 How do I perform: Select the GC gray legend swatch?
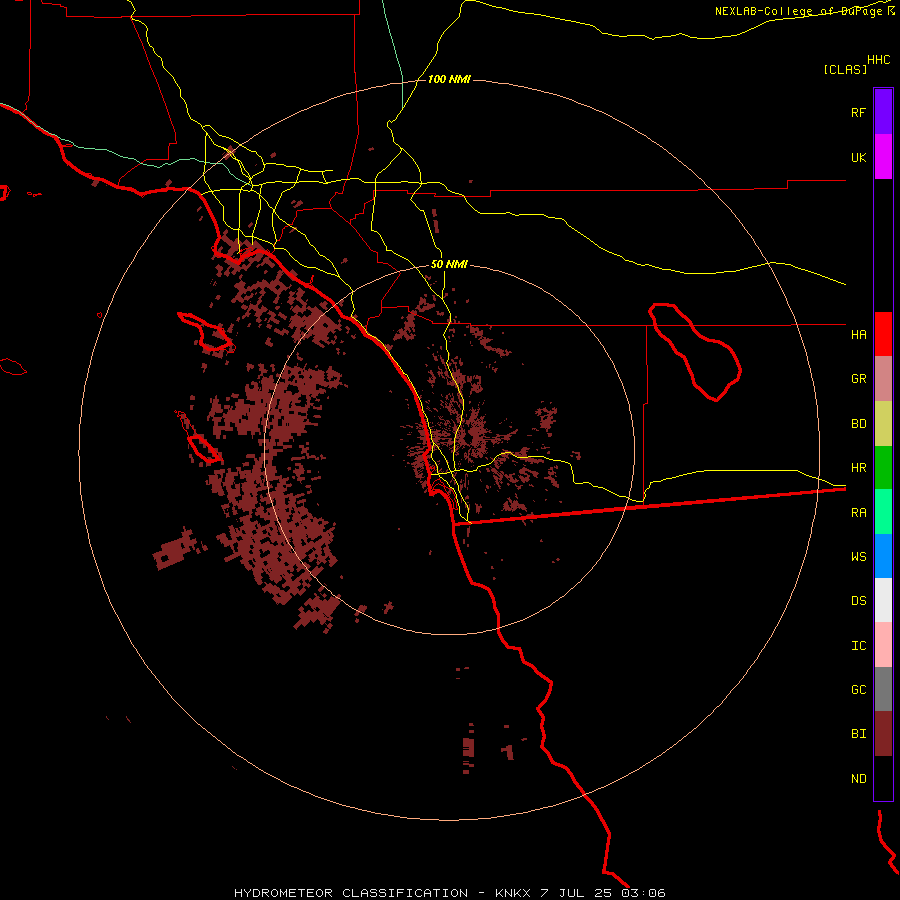pyautogui.click(x=883, y=689)
